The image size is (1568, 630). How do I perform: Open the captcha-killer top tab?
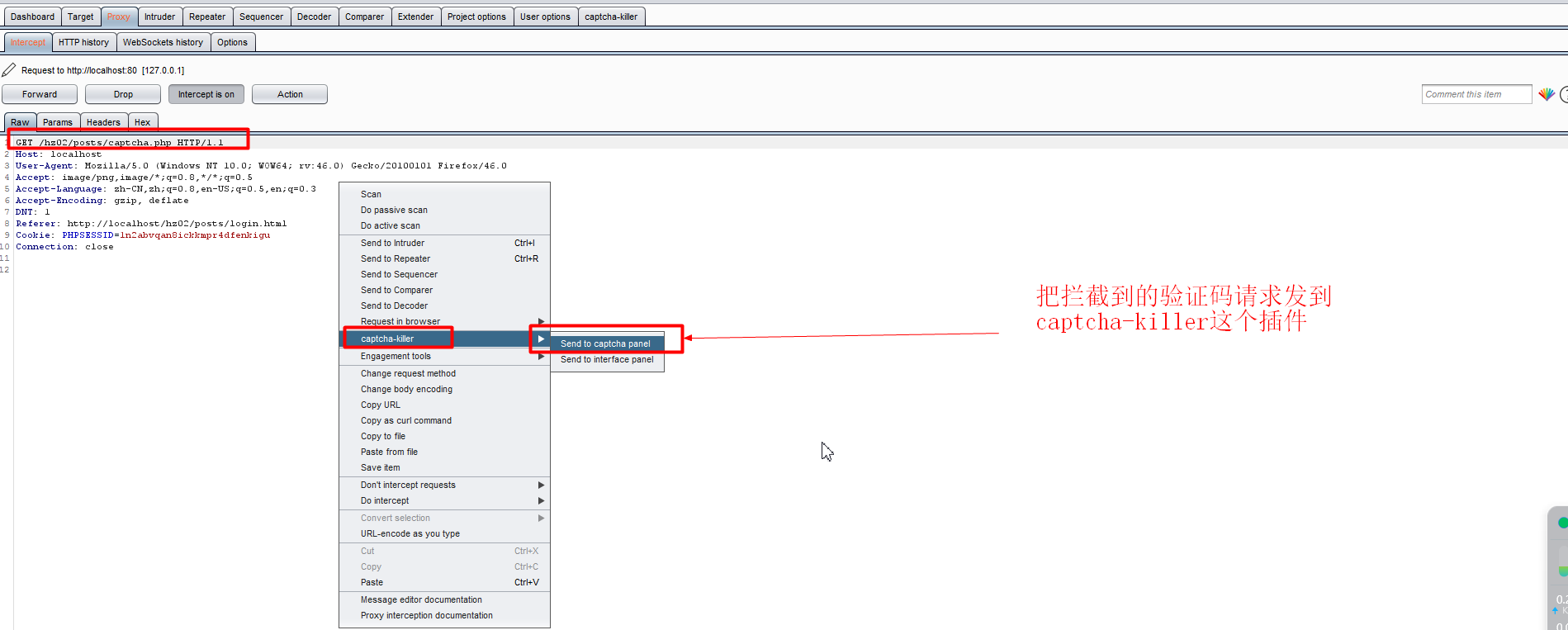pos(611,17)
